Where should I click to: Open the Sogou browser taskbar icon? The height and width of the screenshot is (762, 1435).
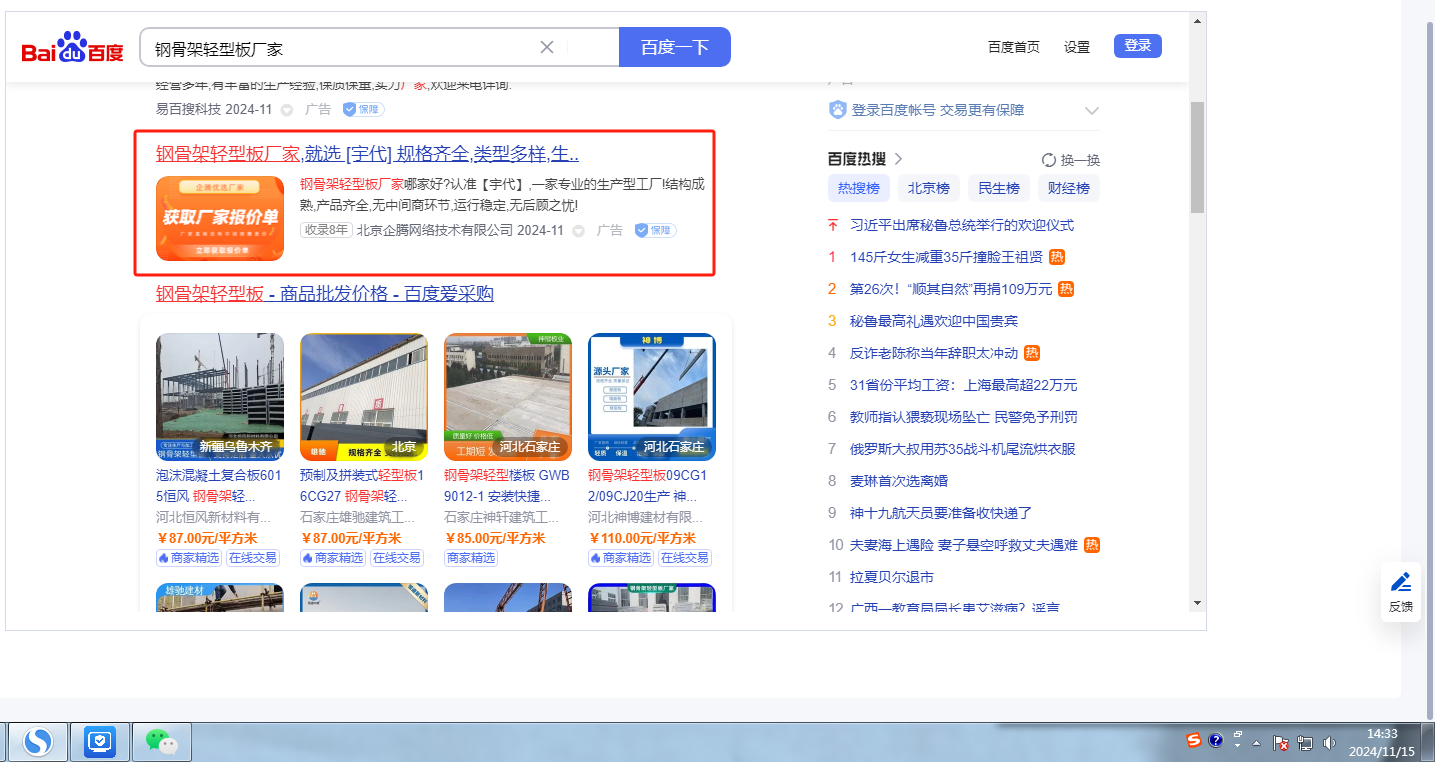(39, 741)
